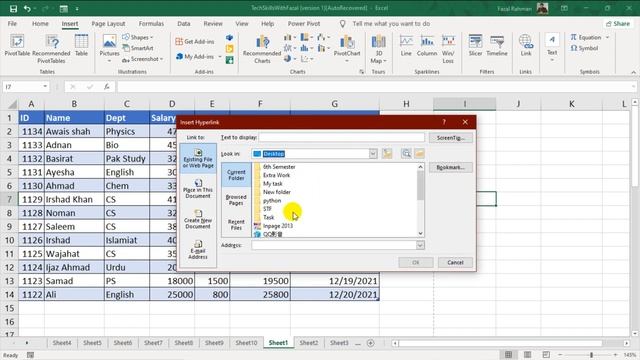This screenshot has width=640, height=360.
Task: Click Tell me what you want to do
Action: [391, 24]
